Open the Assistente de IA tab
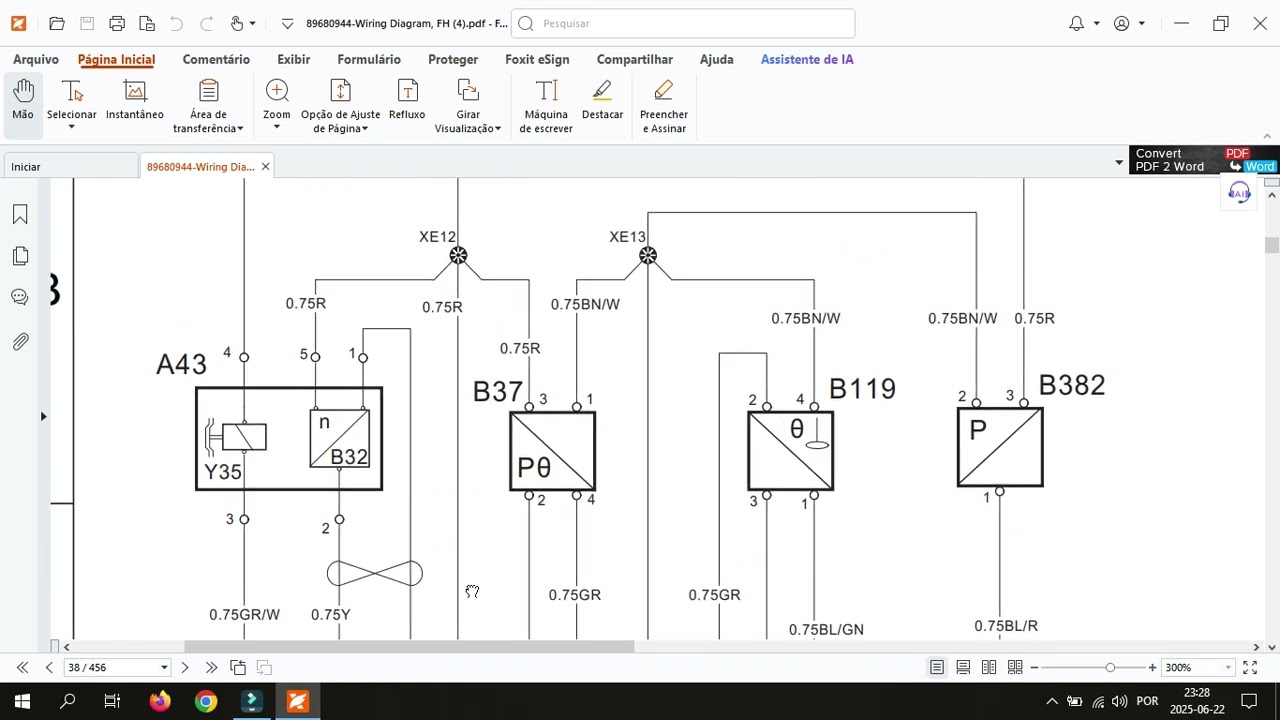Image resolution: width=1280 pixels, height=720 pixels. click(807, 59)
